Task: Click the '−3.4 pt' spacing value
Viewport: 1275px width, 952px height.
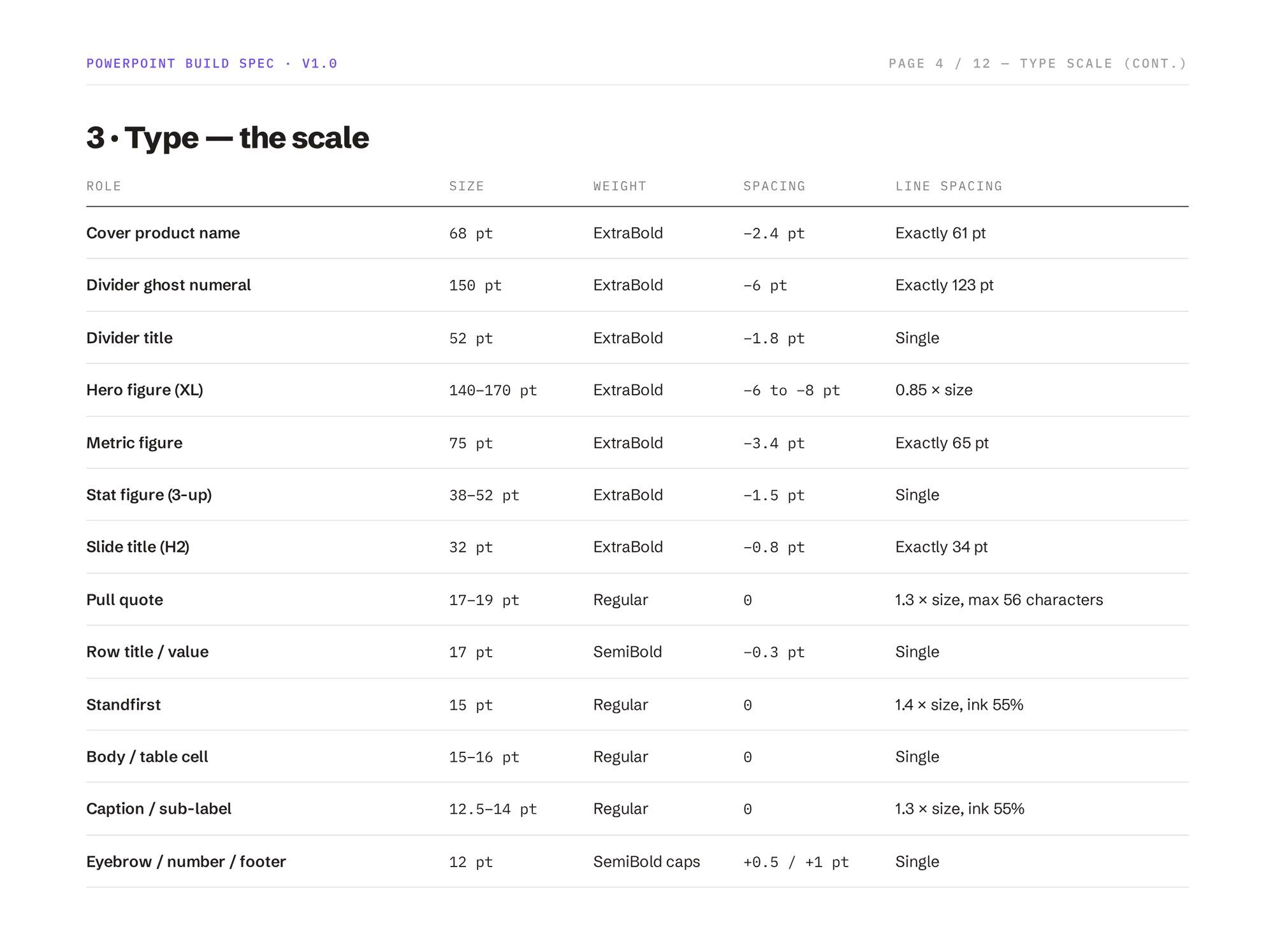Action: 774,443
